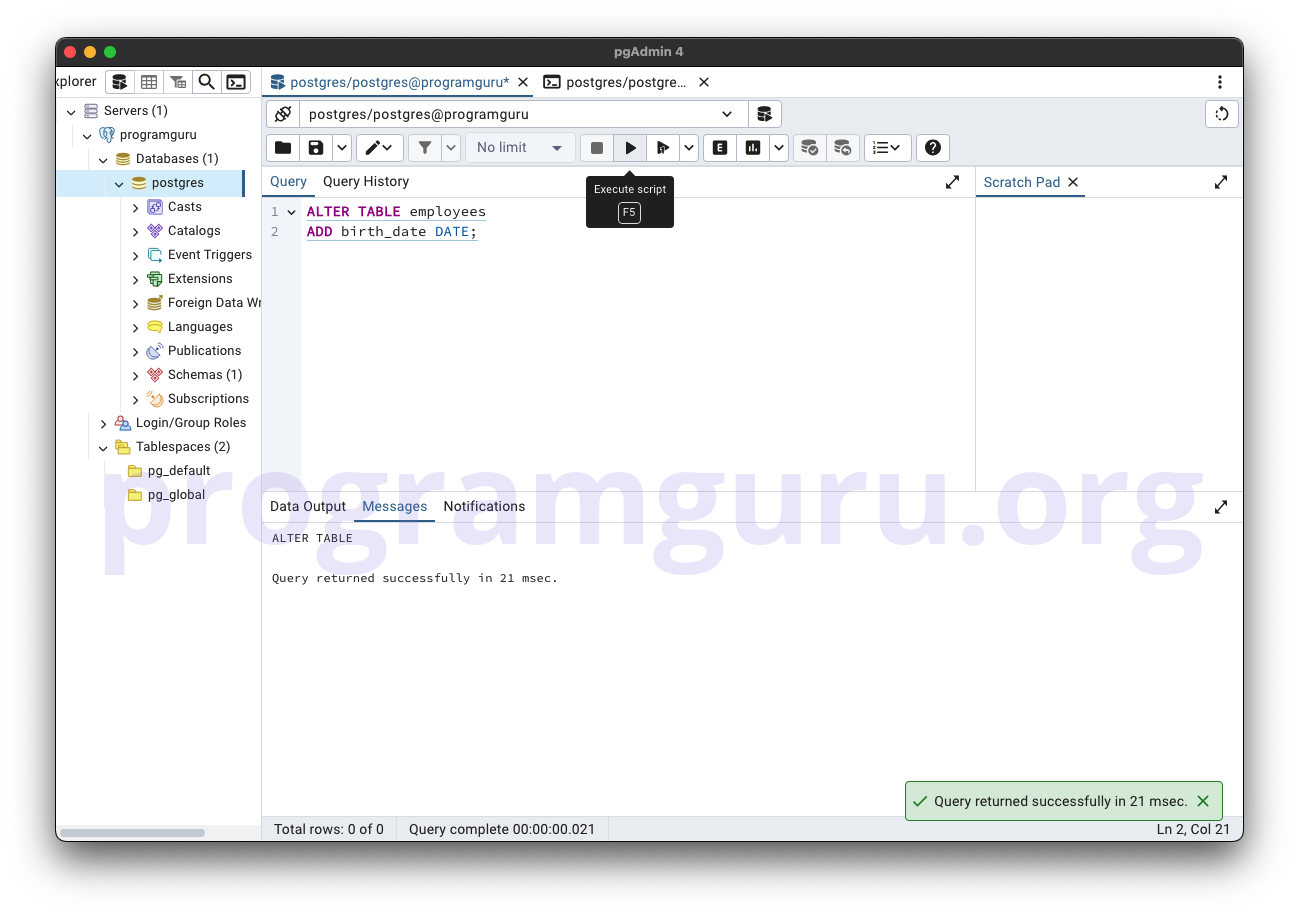Screen dimensions: 1299x915
Task: Open the Search Objects magnifier icon
Action: (x=206, y=82)
